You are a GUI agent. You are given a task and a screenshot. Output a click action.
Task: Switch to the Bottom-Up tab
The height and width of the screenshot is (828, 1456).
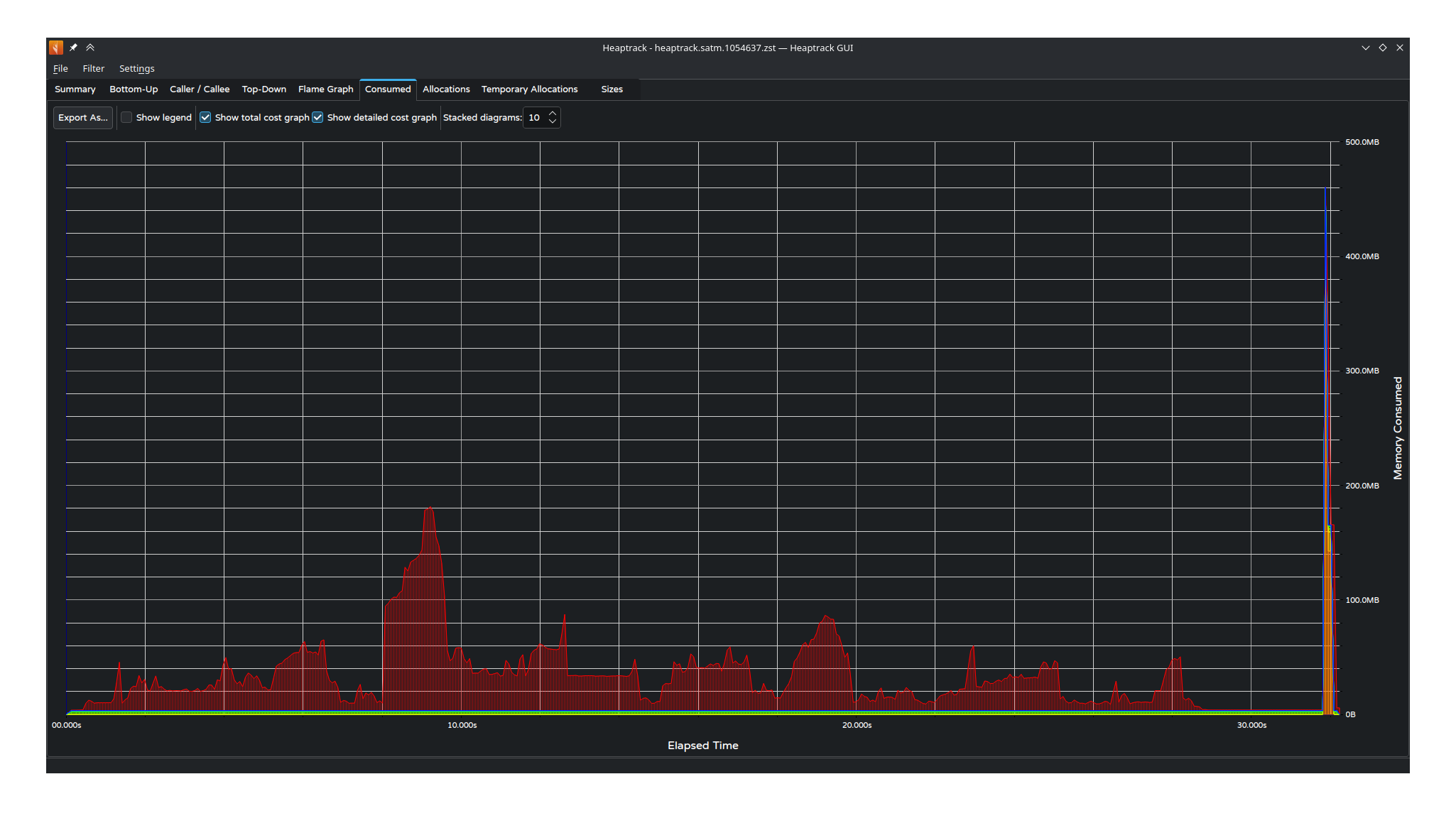tap(134, 89)
